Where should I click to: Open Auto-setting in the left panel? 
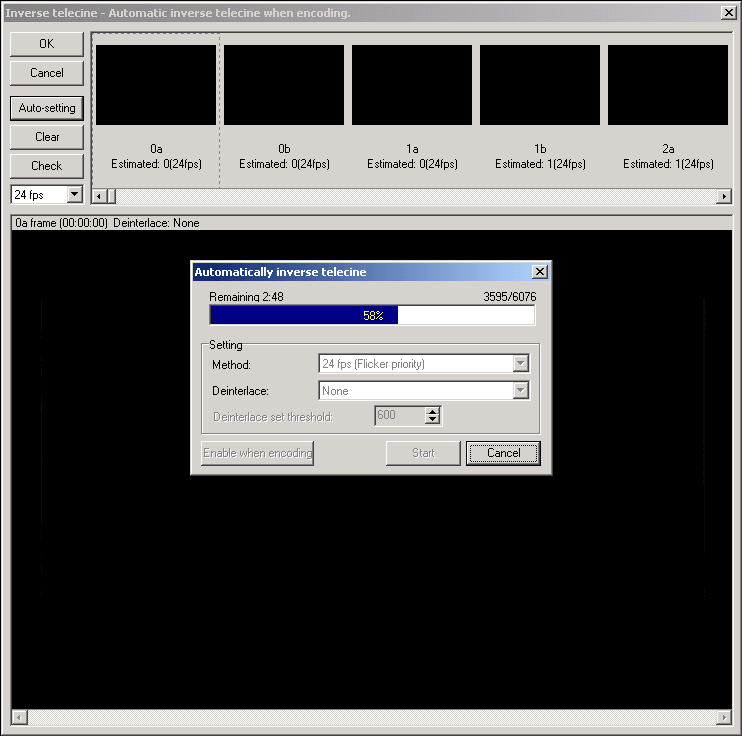(46, 108)
